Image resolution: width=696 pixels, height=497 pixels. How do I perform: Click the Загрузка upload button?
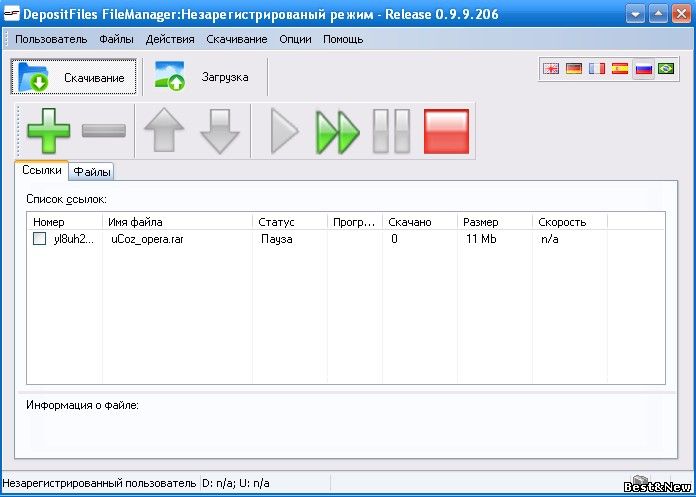(x=203, y=77)
